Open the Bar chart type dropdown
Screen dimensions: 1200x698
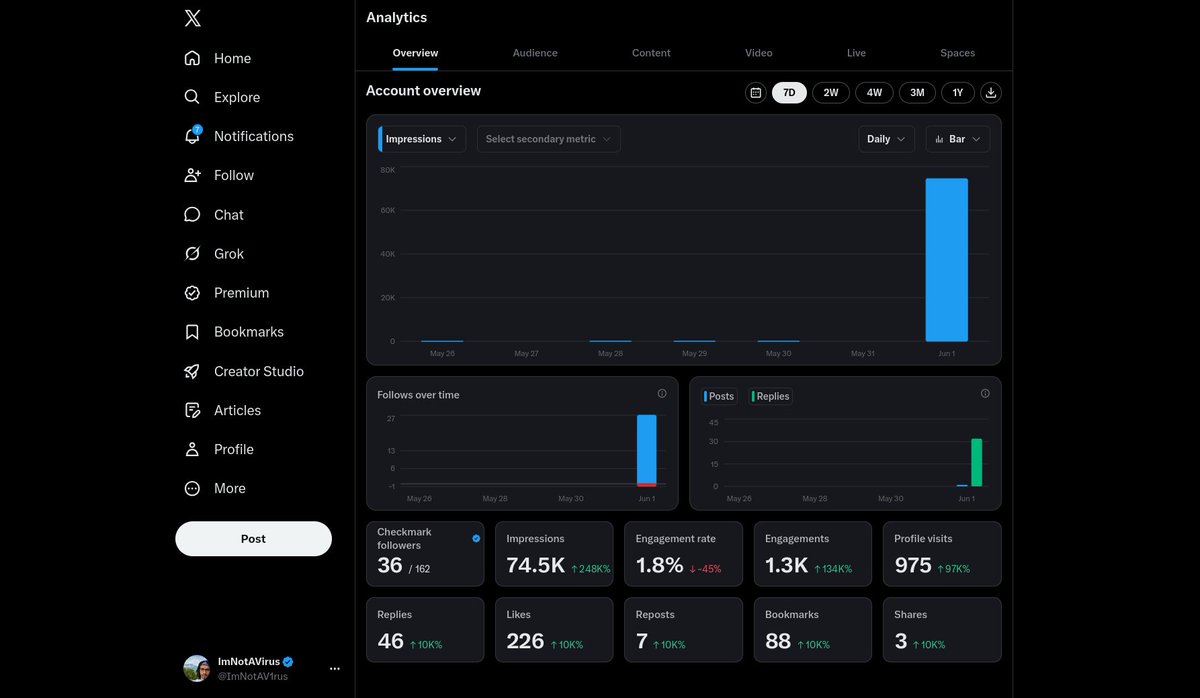point(958,139)
